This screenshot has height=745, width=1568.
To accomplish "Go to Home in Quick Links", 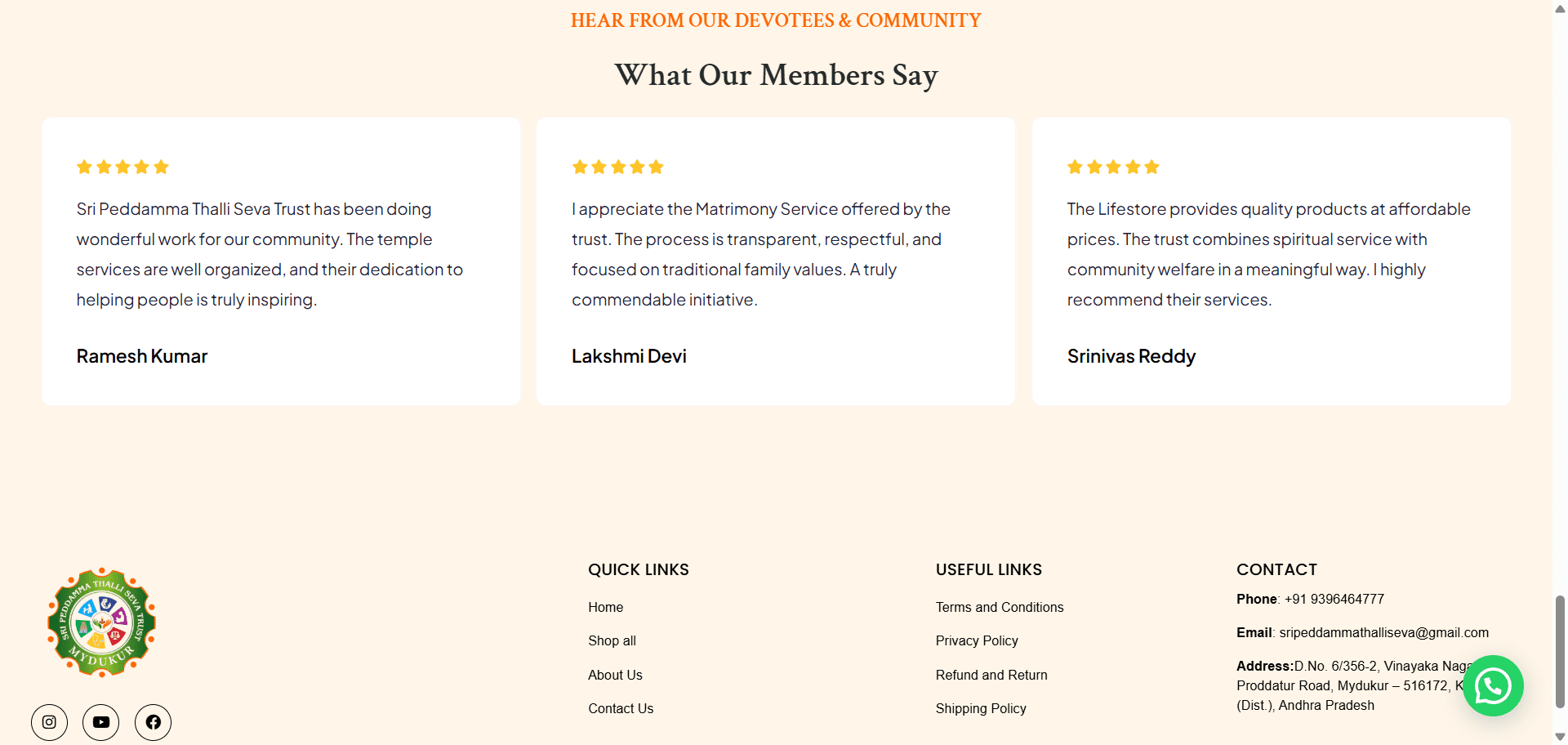I will point(605,607).
